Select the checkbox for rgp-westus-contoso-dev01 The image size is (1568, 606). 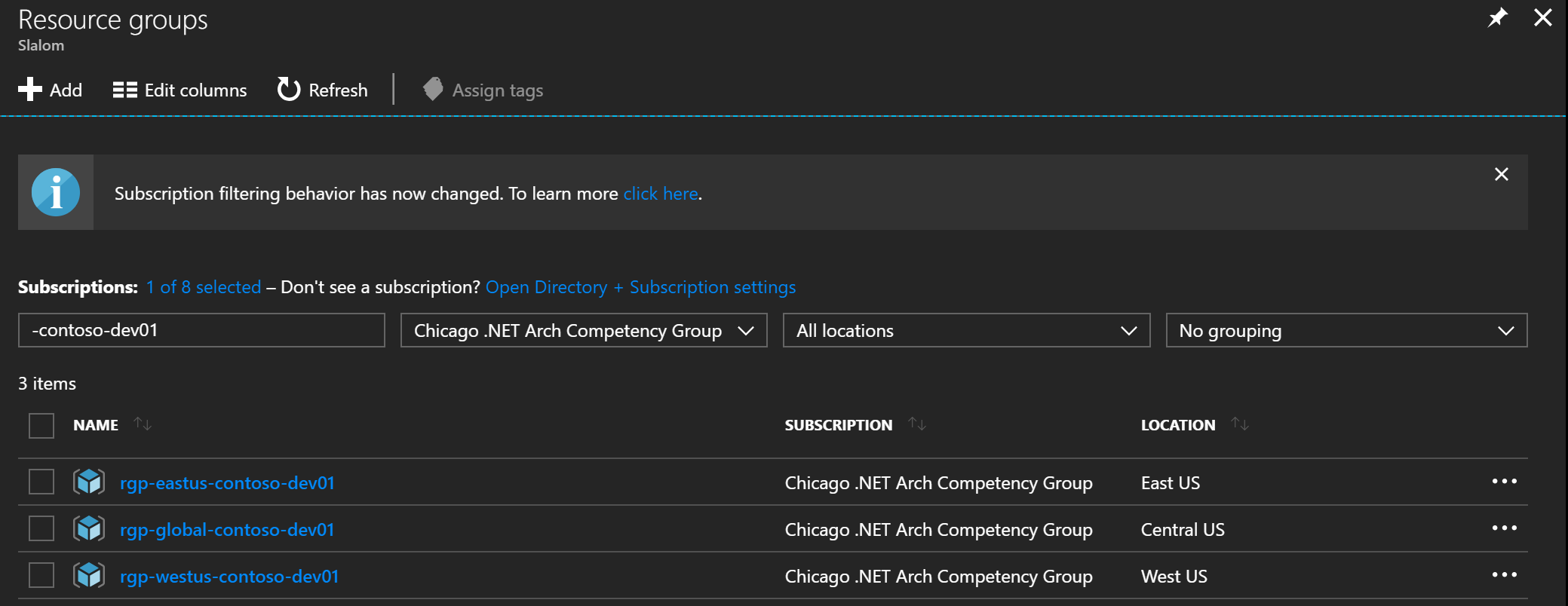point(41,575)
